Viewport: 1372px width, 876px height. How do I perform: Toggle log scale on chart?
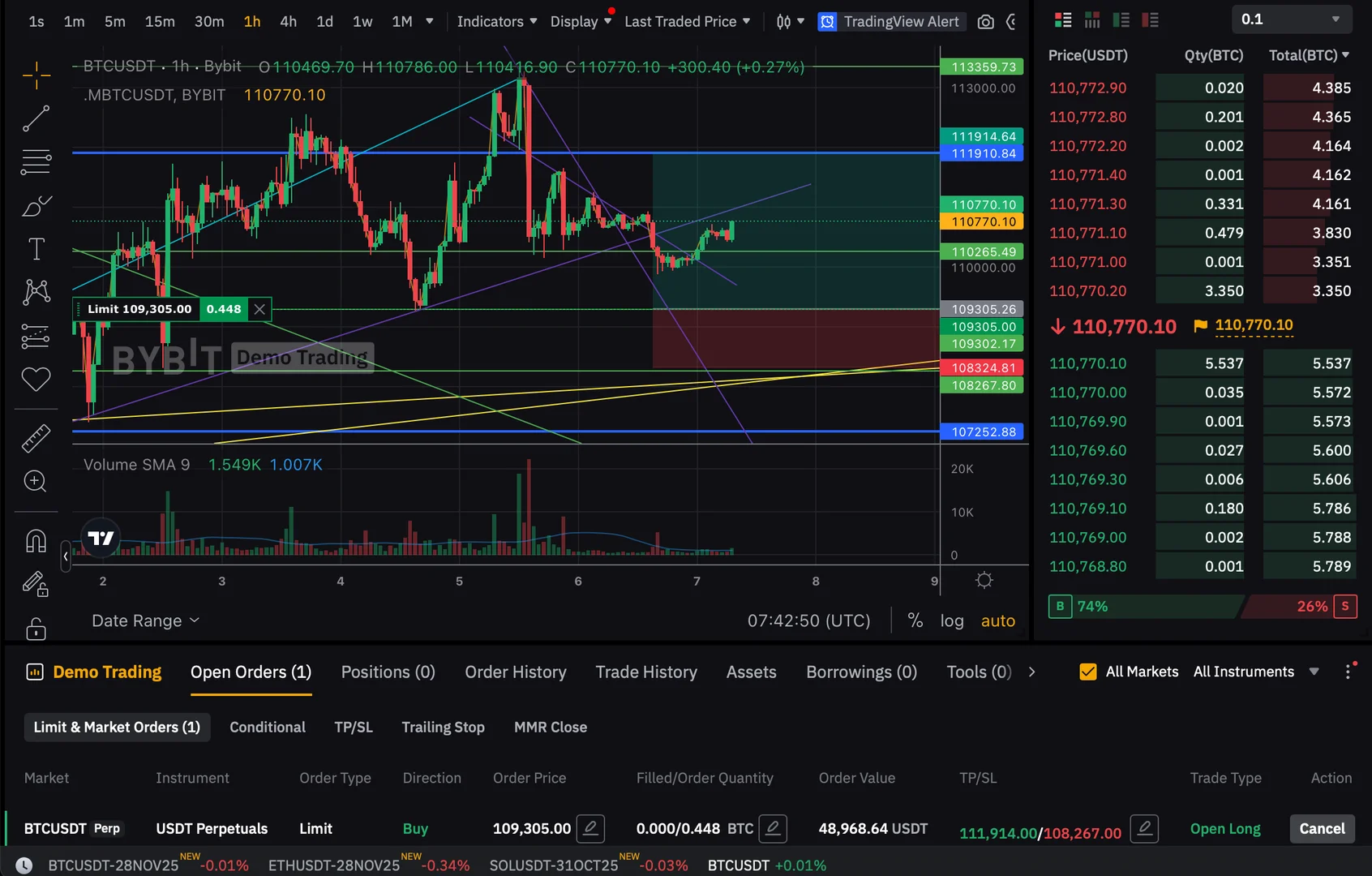click(x=952, y=620)
